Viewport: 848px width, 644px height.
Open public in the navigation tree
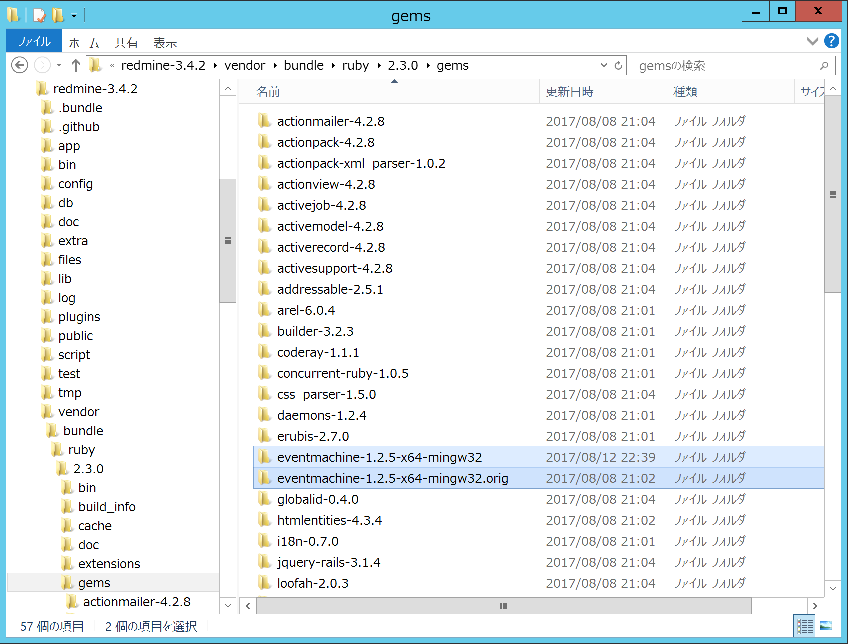(x=75, y=336)
